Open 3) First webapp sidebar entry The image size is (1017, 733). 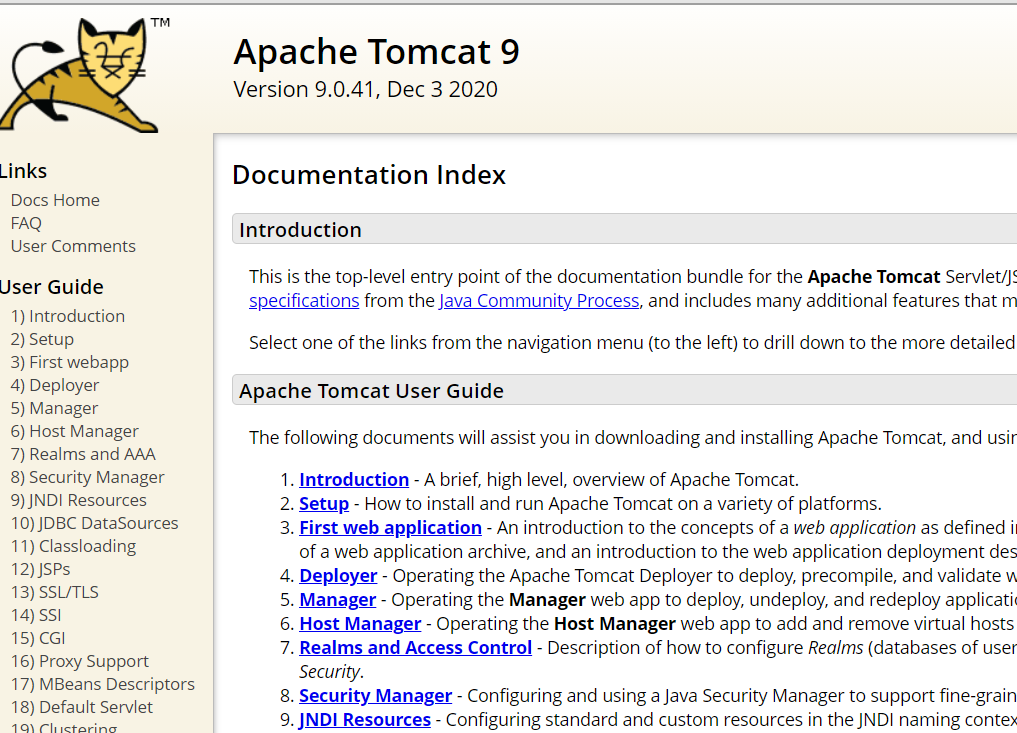(x=70, y=362)
